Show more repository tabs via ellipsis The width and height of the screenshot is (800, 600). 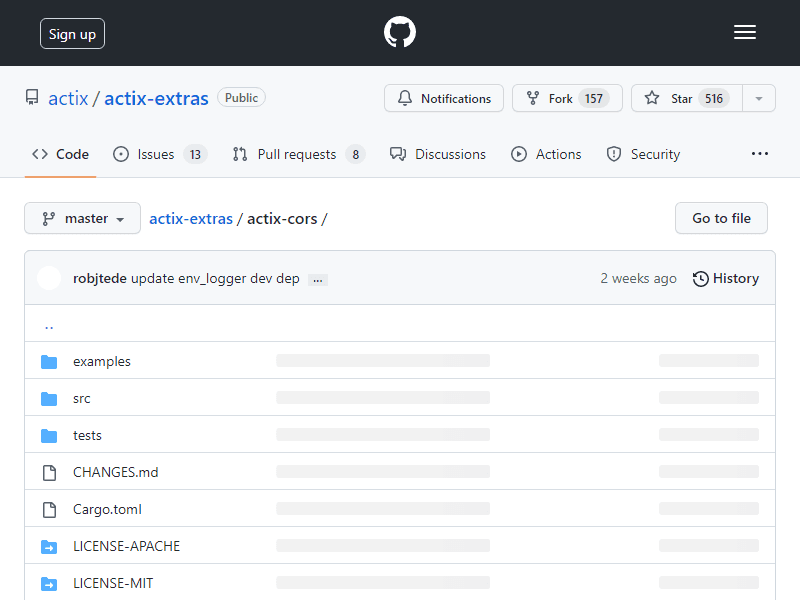(759, 154)
